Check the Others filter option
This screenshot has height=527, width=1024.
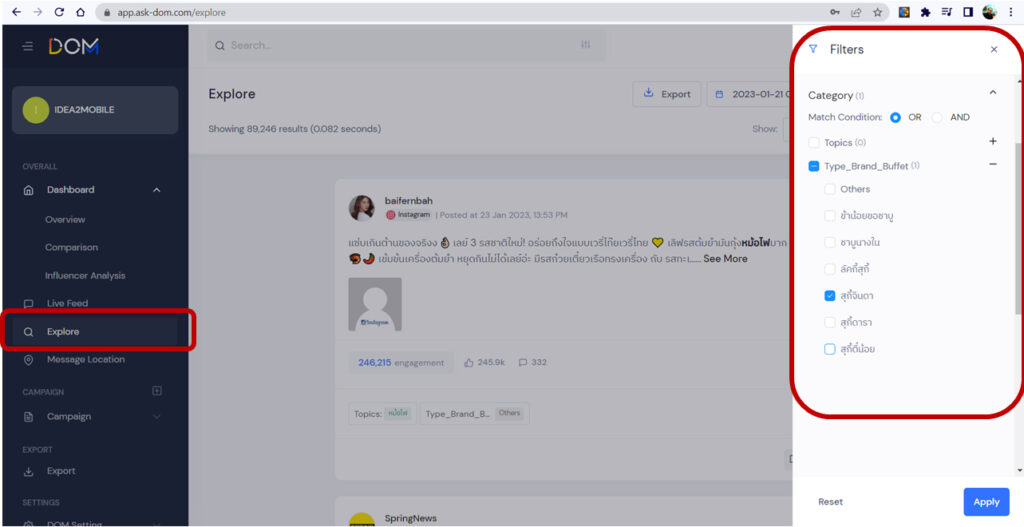[x=829, y=189]
